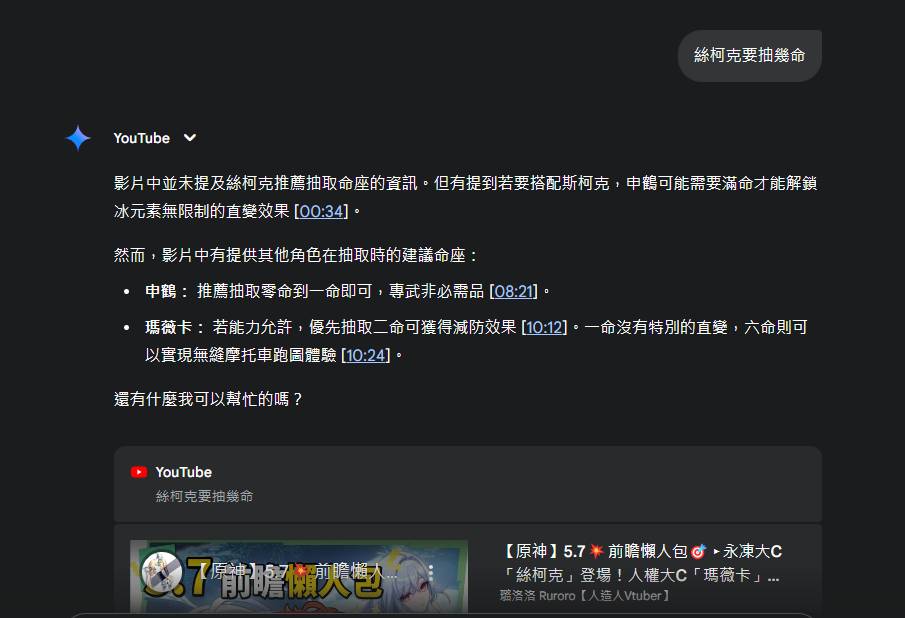
Task: Click the Gemini sparkle icon
Action: tap(78, 138)
